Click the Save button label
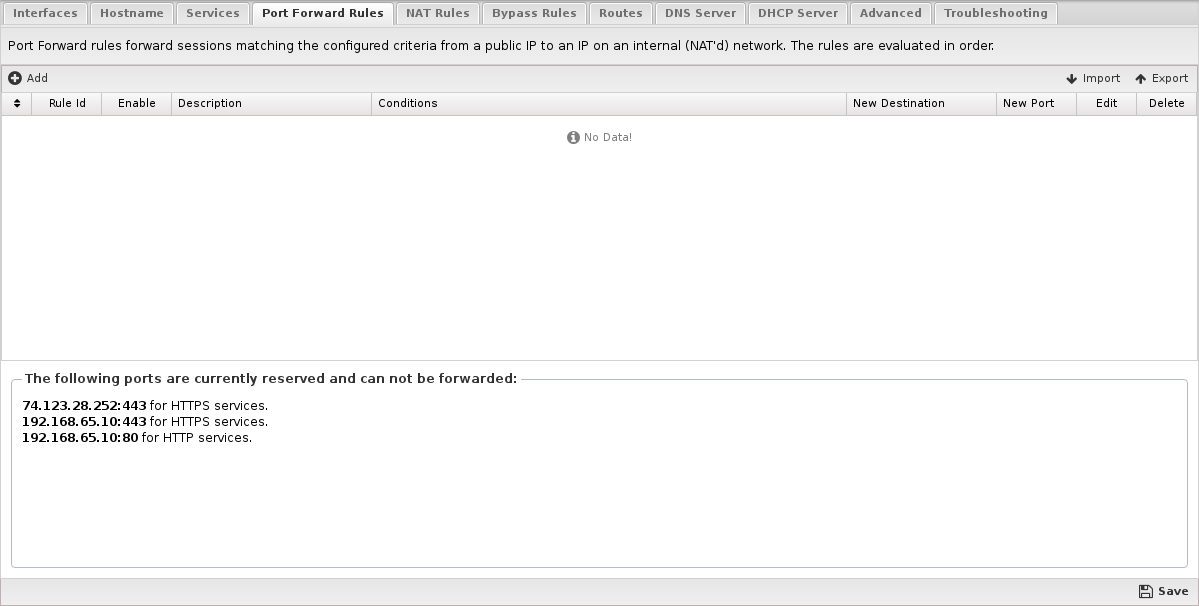 tap(1173, 591)
